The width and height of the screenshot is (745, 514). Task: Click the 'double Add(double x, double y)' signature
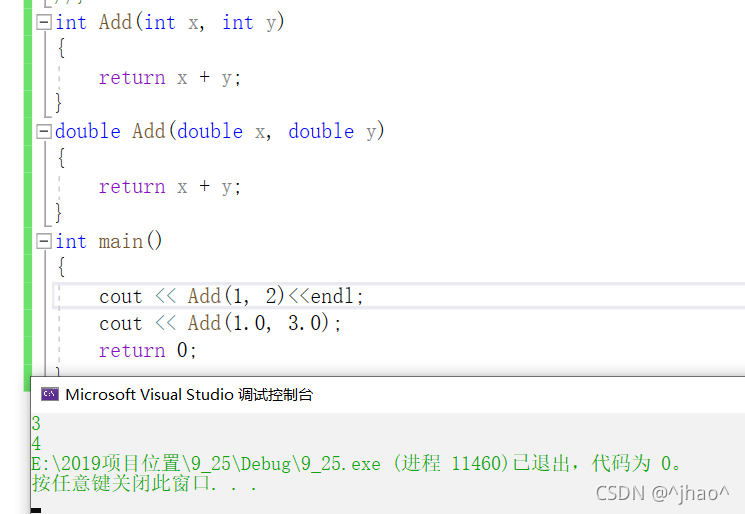(220, 132)
